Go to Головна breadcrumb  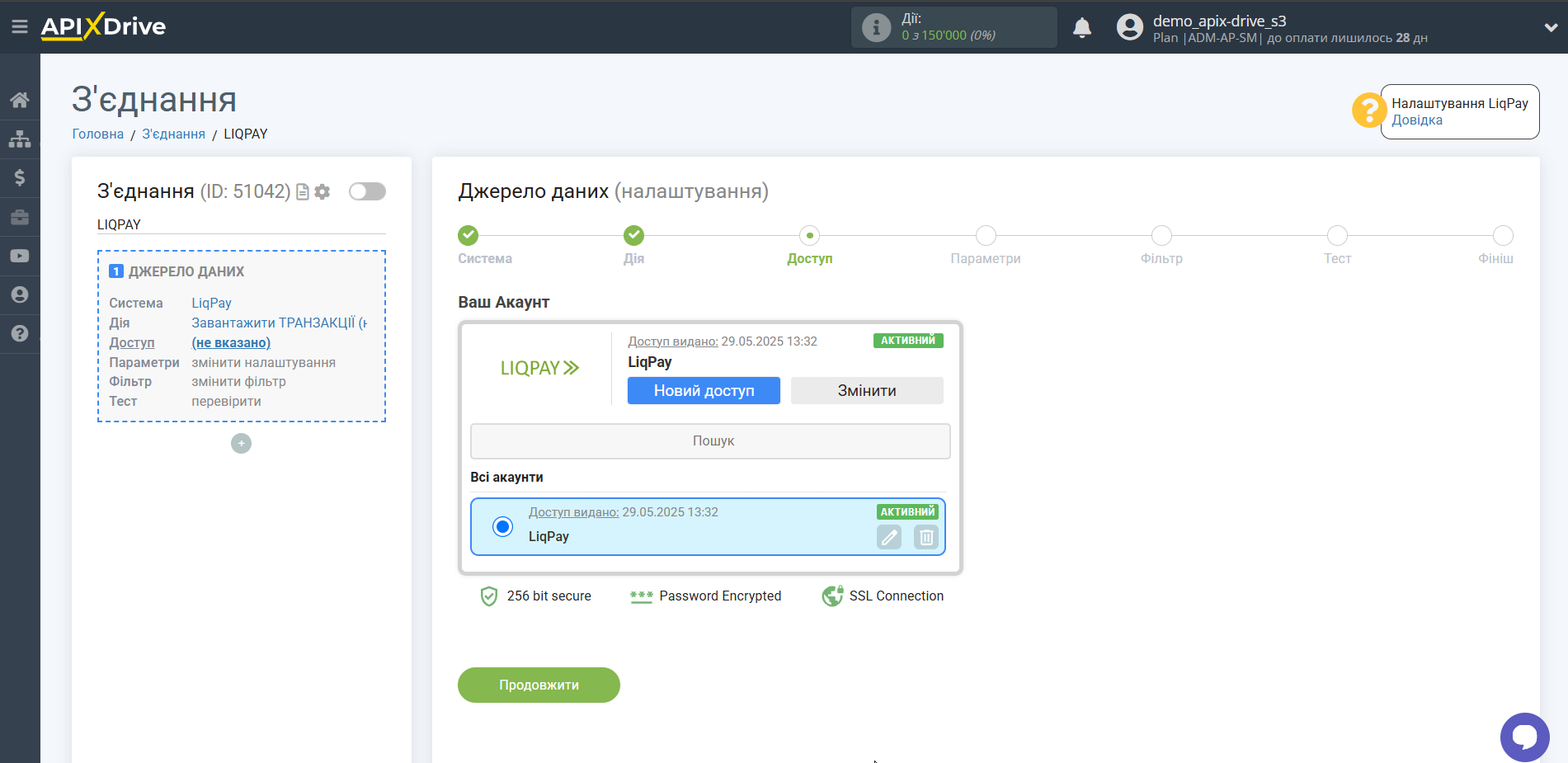(97, 134)
